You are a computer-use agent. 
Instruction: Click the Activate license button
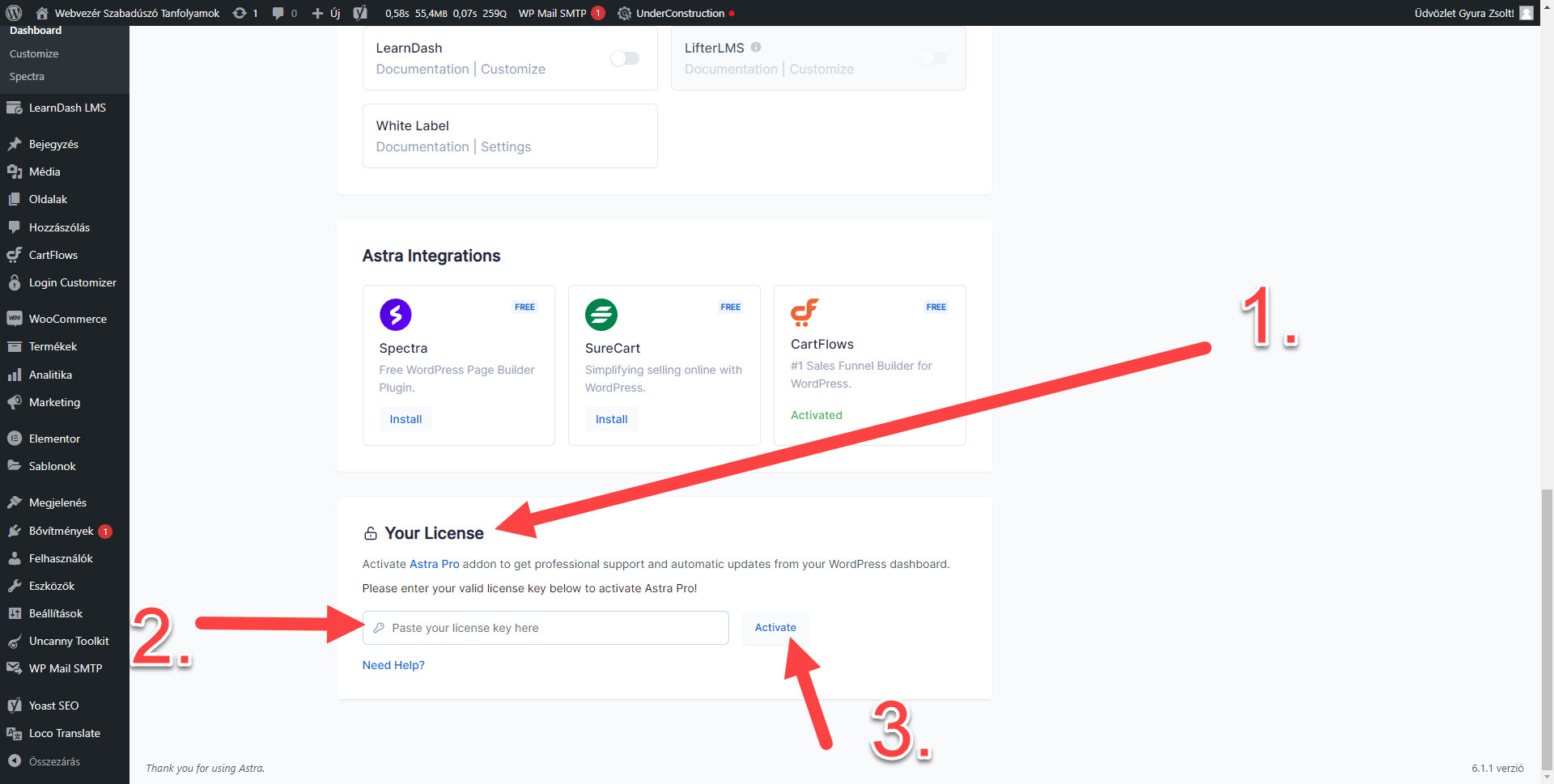775,627
